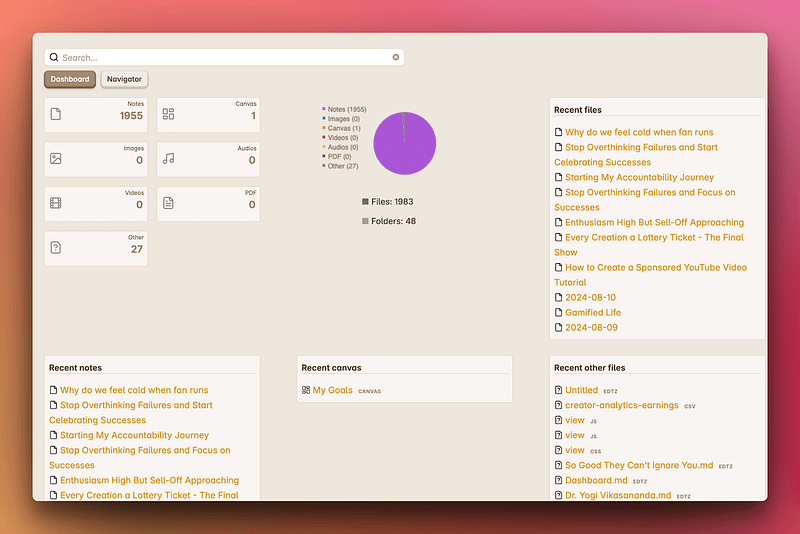Open 'How to Create a Sponsored YouTube Video Tutorial'
The height and width of the screenshot is (534, 800).
pos(651,275)
